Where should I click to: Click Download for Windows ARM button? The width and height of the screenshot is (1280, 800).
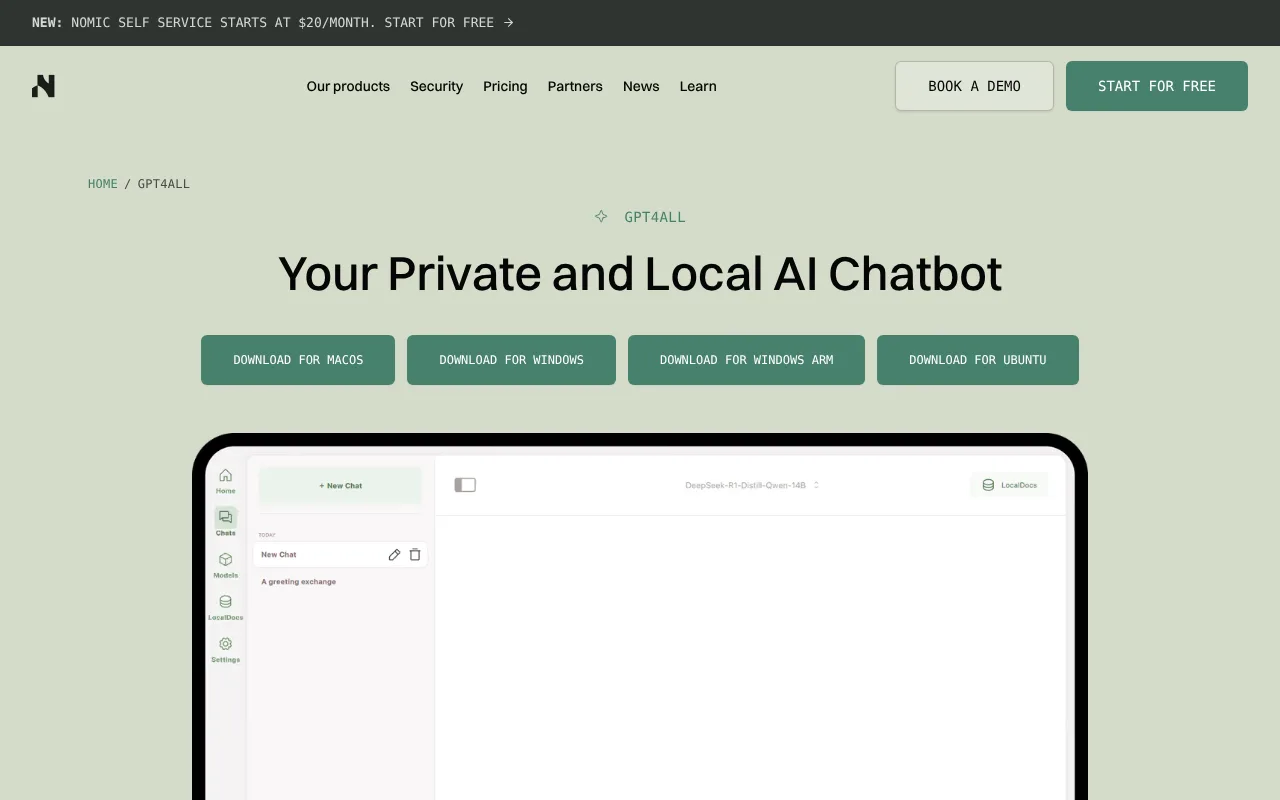tap(746, 360)
